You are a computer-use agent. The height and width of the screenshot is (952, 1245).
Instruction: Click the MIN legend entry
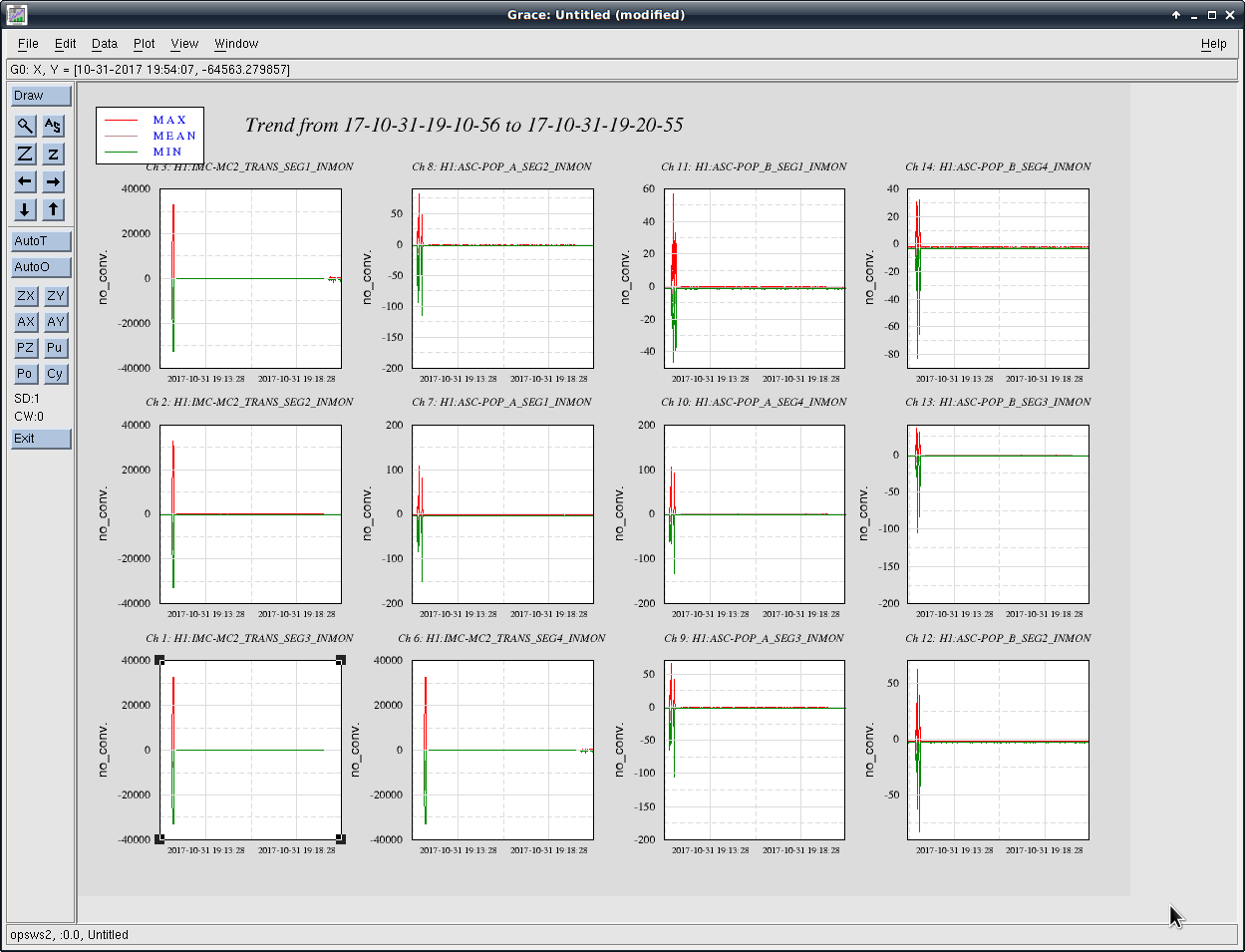(167, 152)
